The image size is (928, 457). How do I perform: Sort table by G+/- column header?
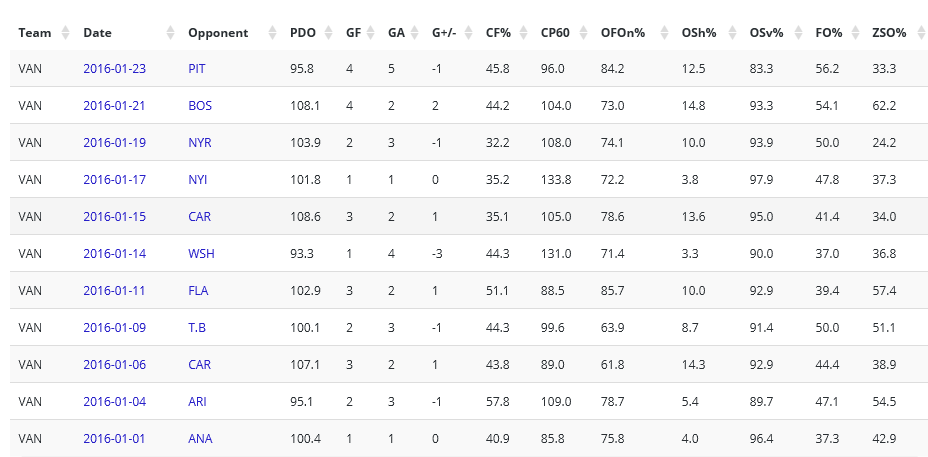(444, 33)
